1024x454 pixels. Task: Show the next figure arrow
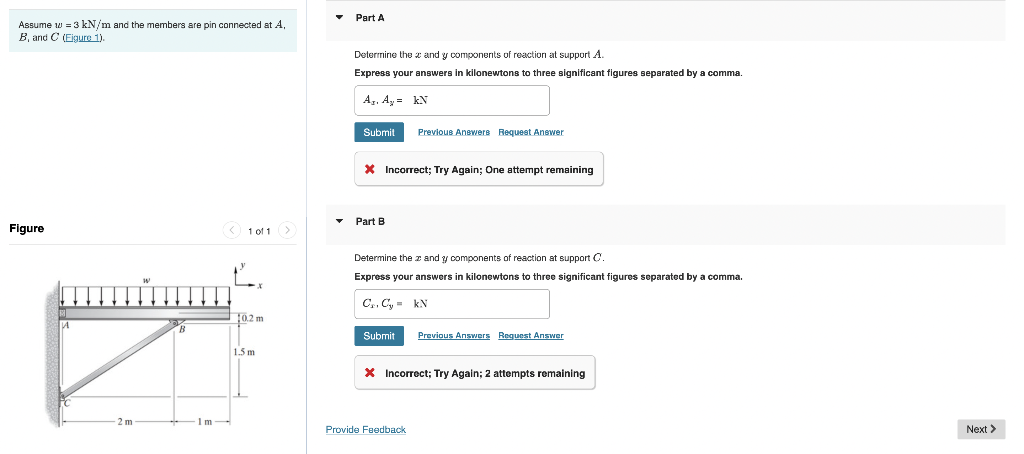tap(286, 231)
